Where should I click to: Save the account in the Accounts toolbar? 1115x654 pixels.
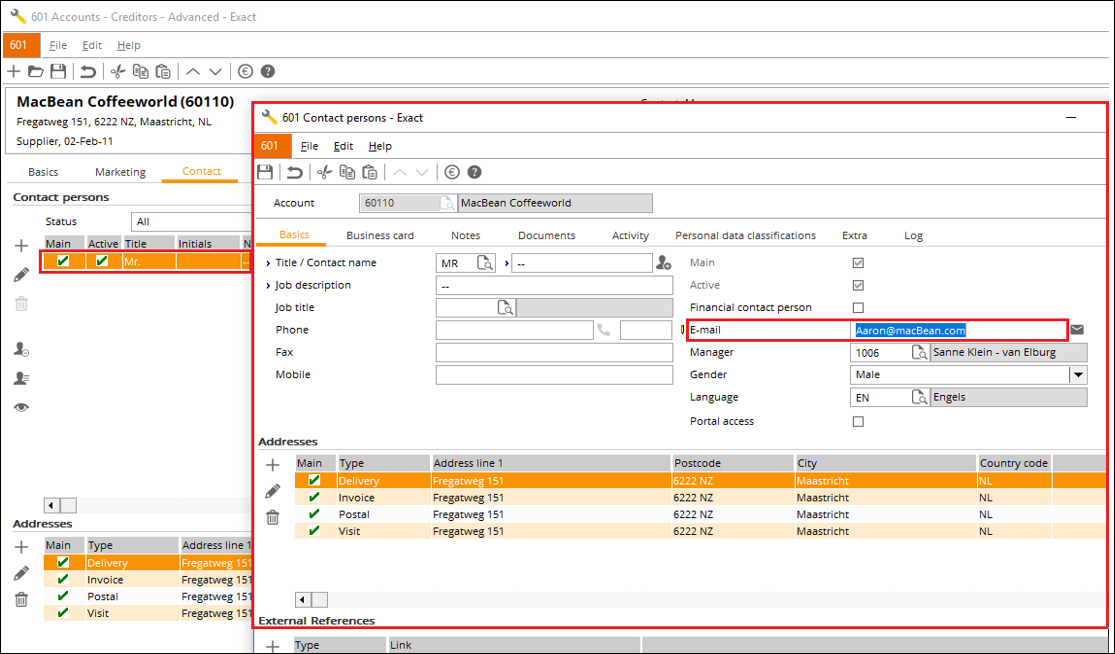click(58, 71)
